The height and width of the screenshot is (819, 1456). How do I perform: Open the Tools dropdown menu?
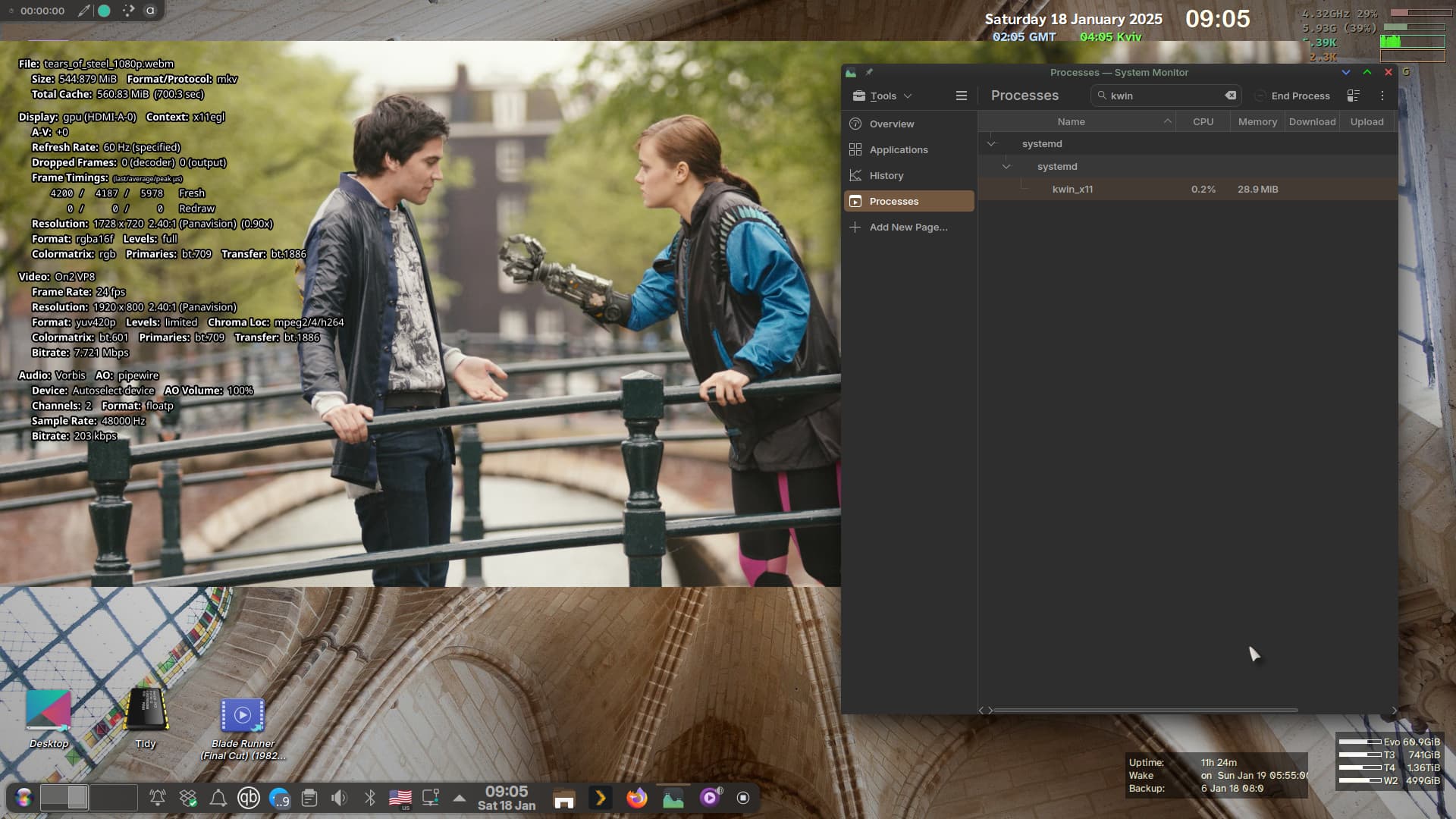pos(882,96)
